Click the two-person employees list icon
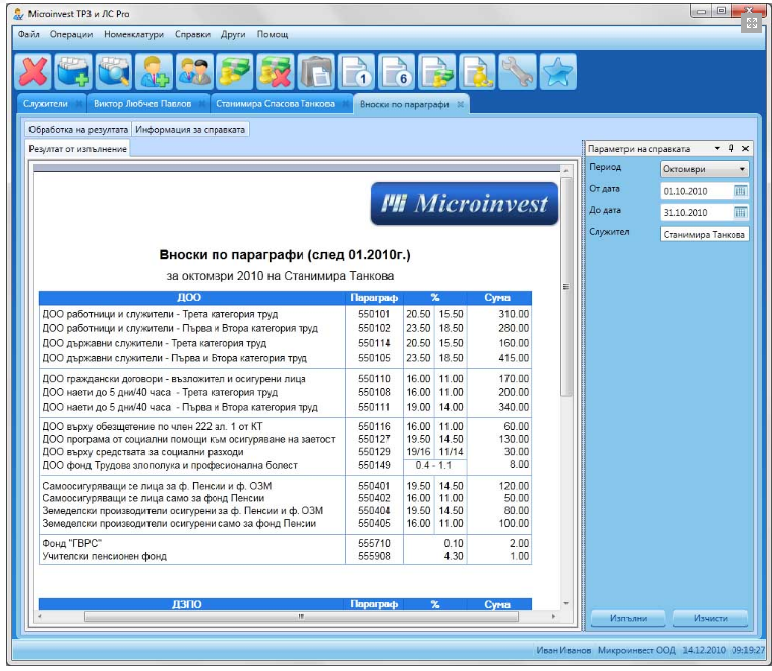Image resolution: width=772 pixels, height=671 pixels. [x=194, y=71]
